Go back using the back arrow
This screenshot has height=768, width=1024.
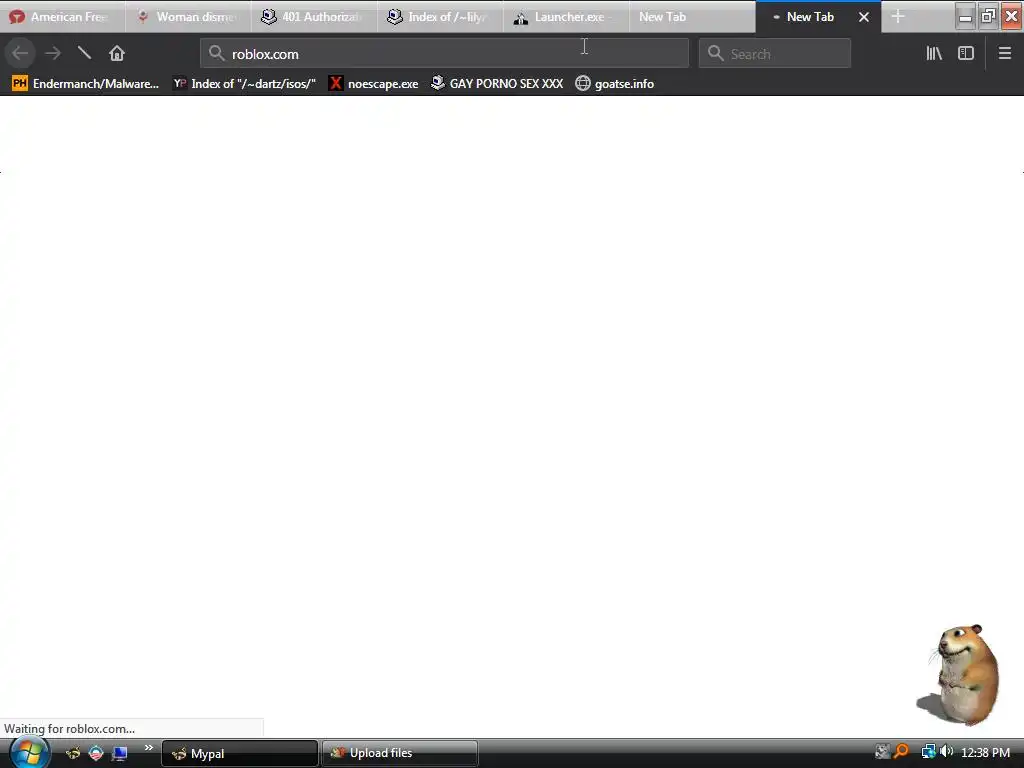20,53
